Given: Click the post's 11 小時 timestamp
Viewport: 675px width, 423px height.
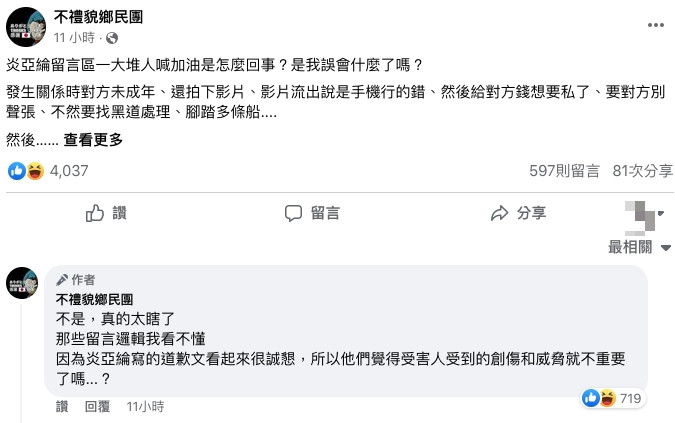Looking at the screenshot, I should [x=74, y=37].
